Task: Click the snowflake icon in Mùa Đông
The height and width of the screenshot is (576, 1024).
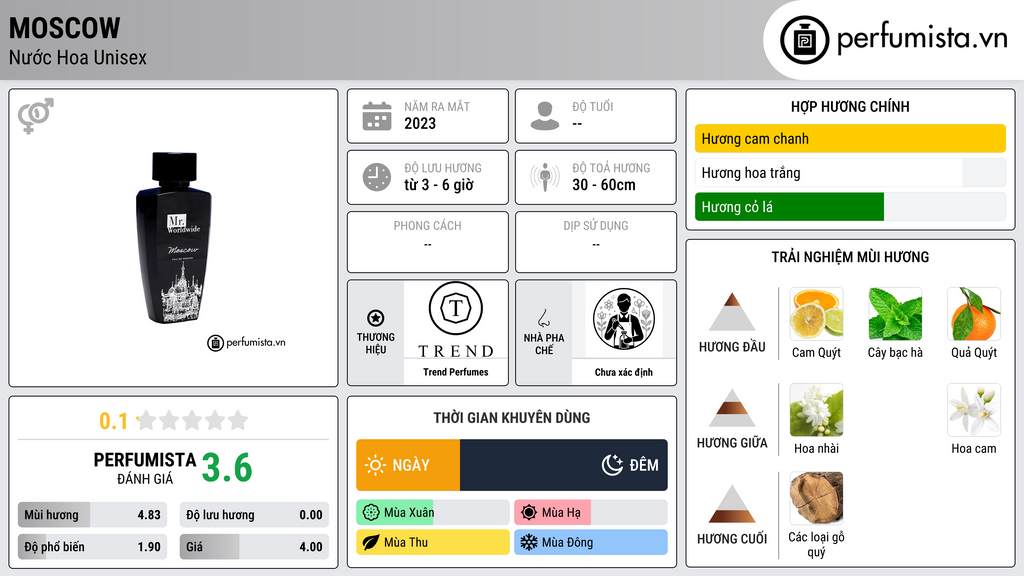Action: coord(529,542)
